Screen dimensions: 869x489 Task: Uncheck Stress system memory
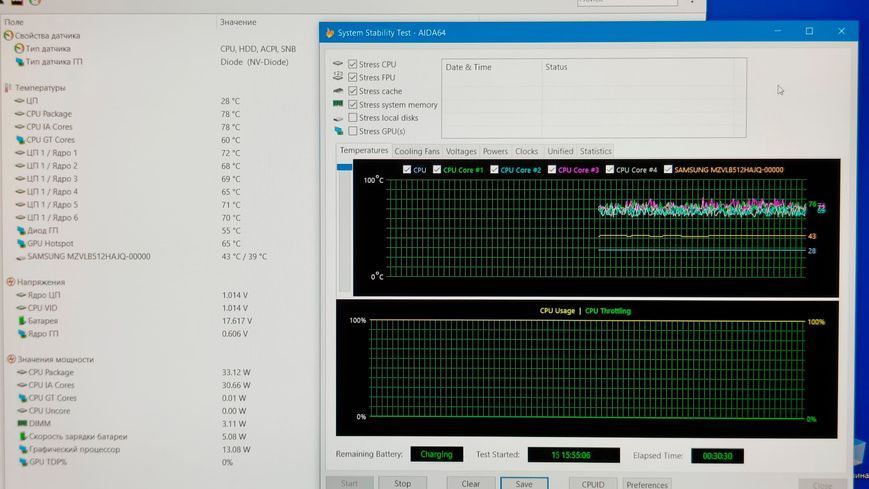(x=352, y=104)
